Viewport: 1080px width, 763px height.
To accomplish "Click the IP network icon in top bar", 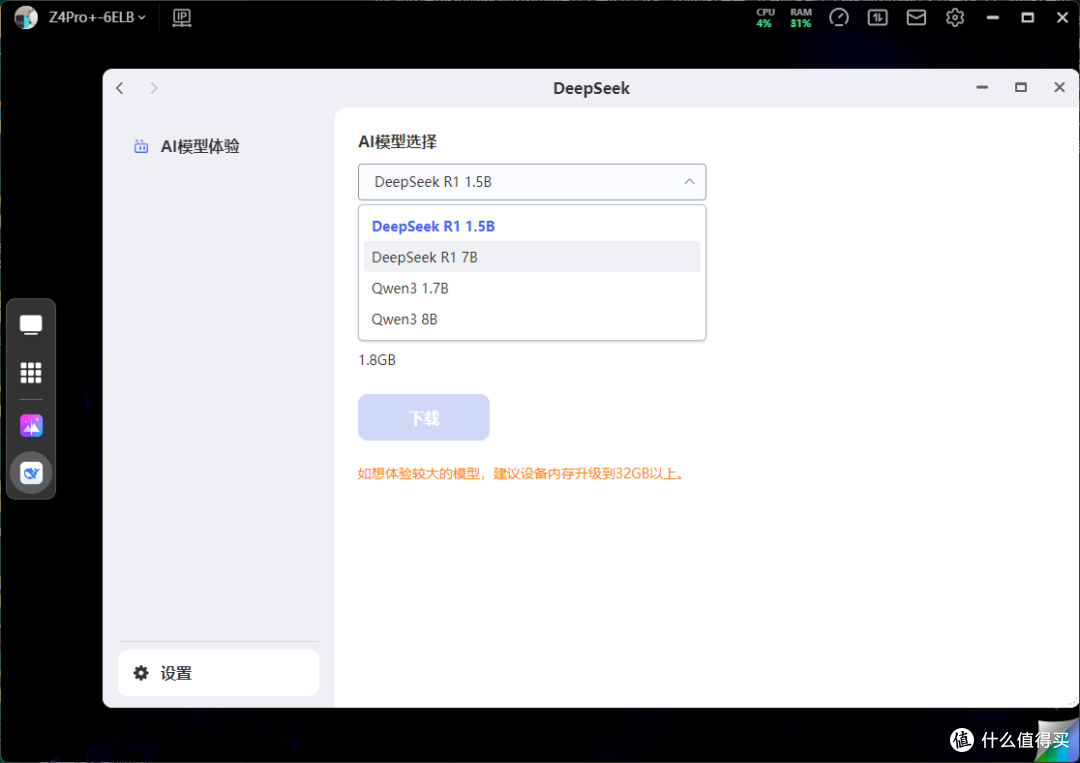I will click(x=182, y=18).
